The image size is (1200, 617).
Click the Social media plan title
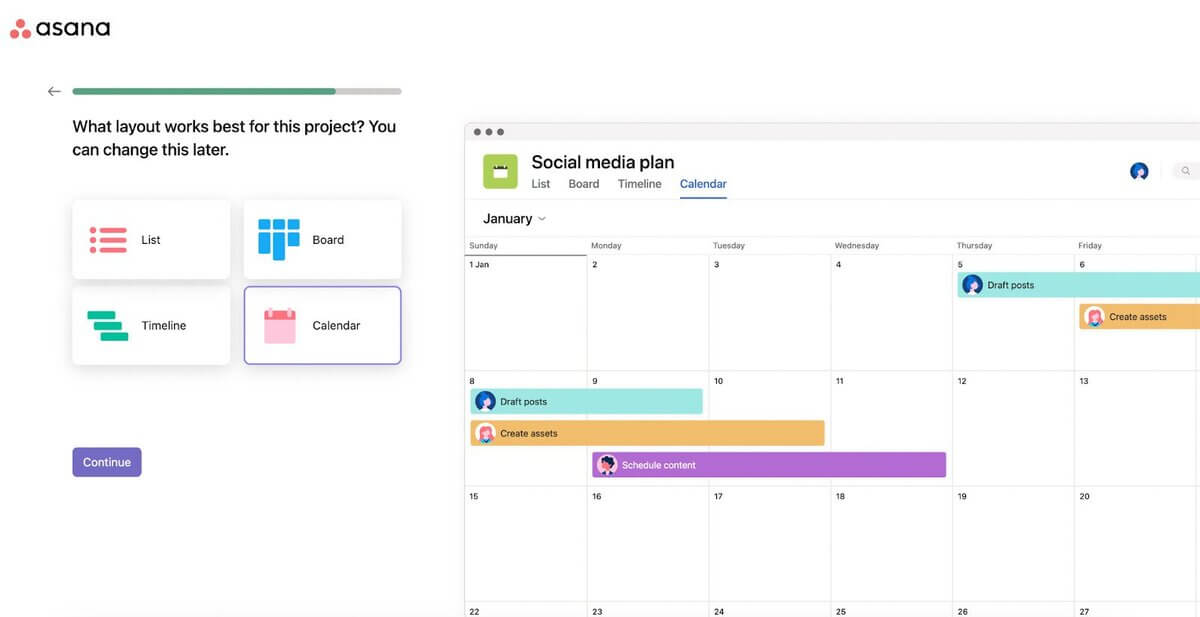point(603,161)
